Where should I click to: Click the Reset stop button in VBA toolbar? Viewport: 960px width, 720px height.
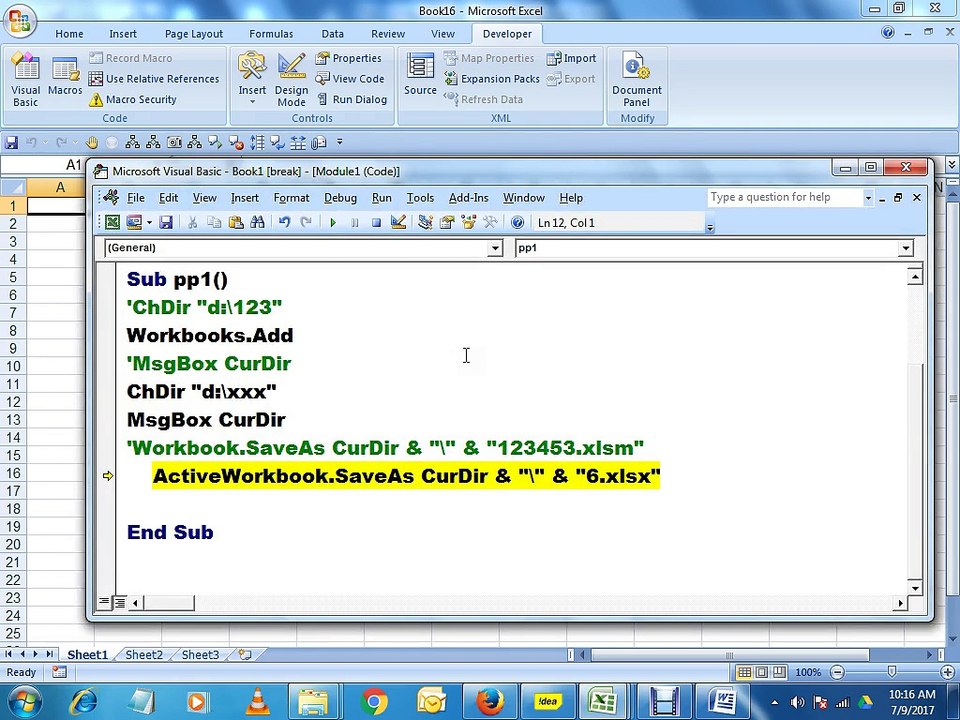(377, 223)
